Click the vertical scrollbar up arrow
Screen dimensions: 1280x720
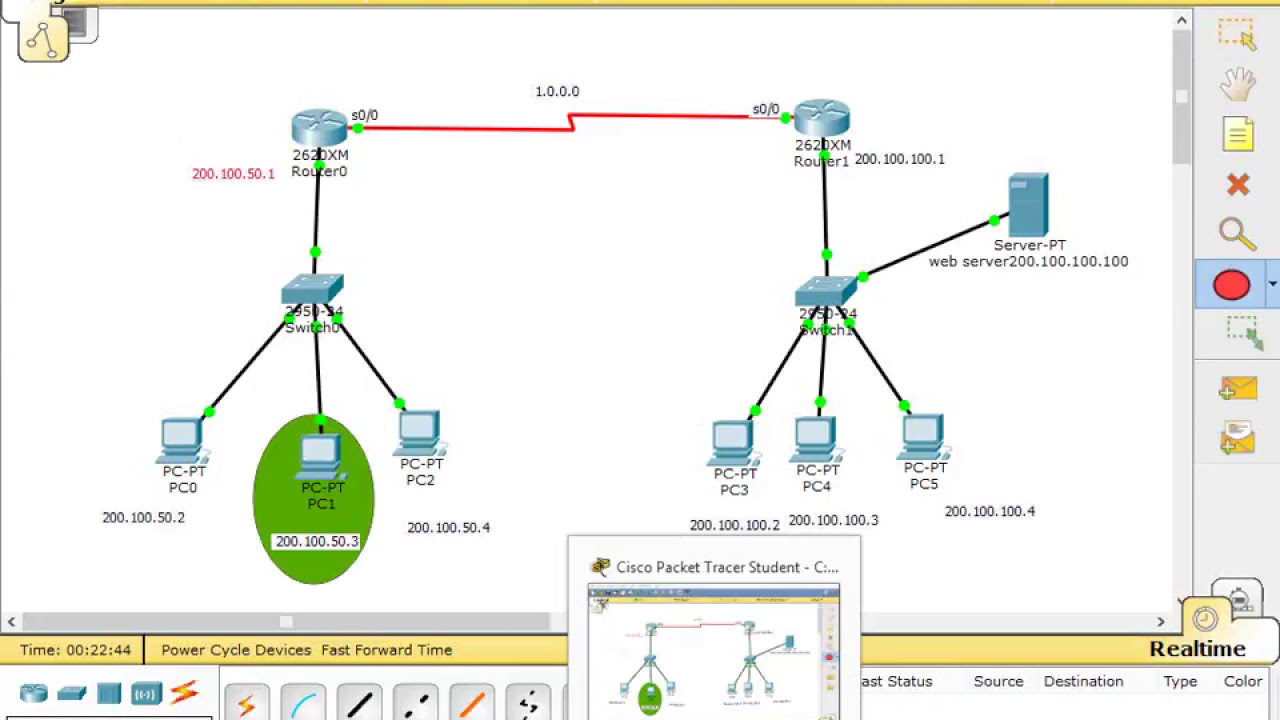[x=1182, y=20]
